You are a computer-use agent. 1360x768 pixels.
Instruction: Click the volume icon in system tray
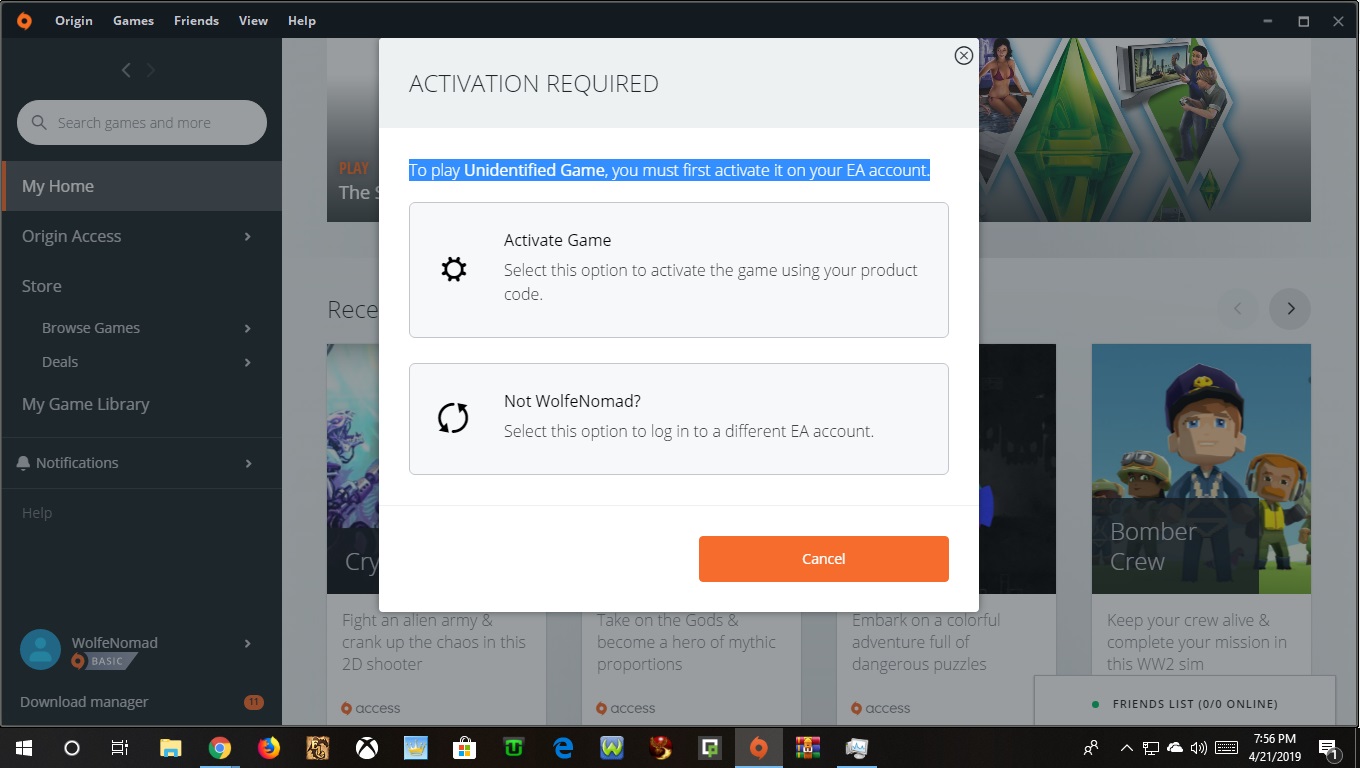(x=1199, y=748)
